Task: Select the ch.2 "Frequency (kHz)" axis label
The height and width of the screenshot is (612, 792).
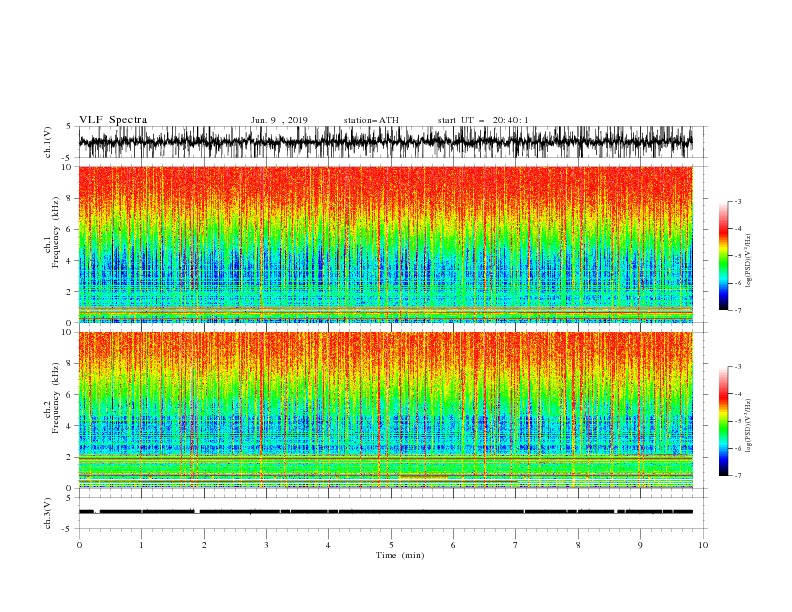Action: click(x=56, y=398)
